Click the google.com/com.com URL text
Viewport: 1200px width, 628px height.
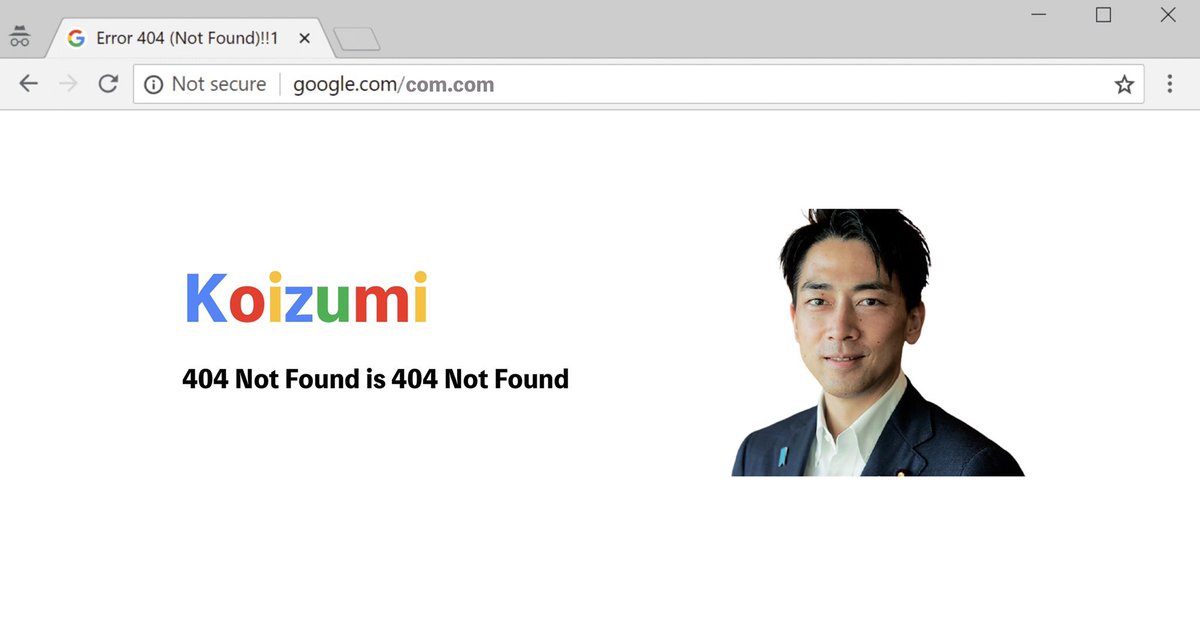point(393,85)
